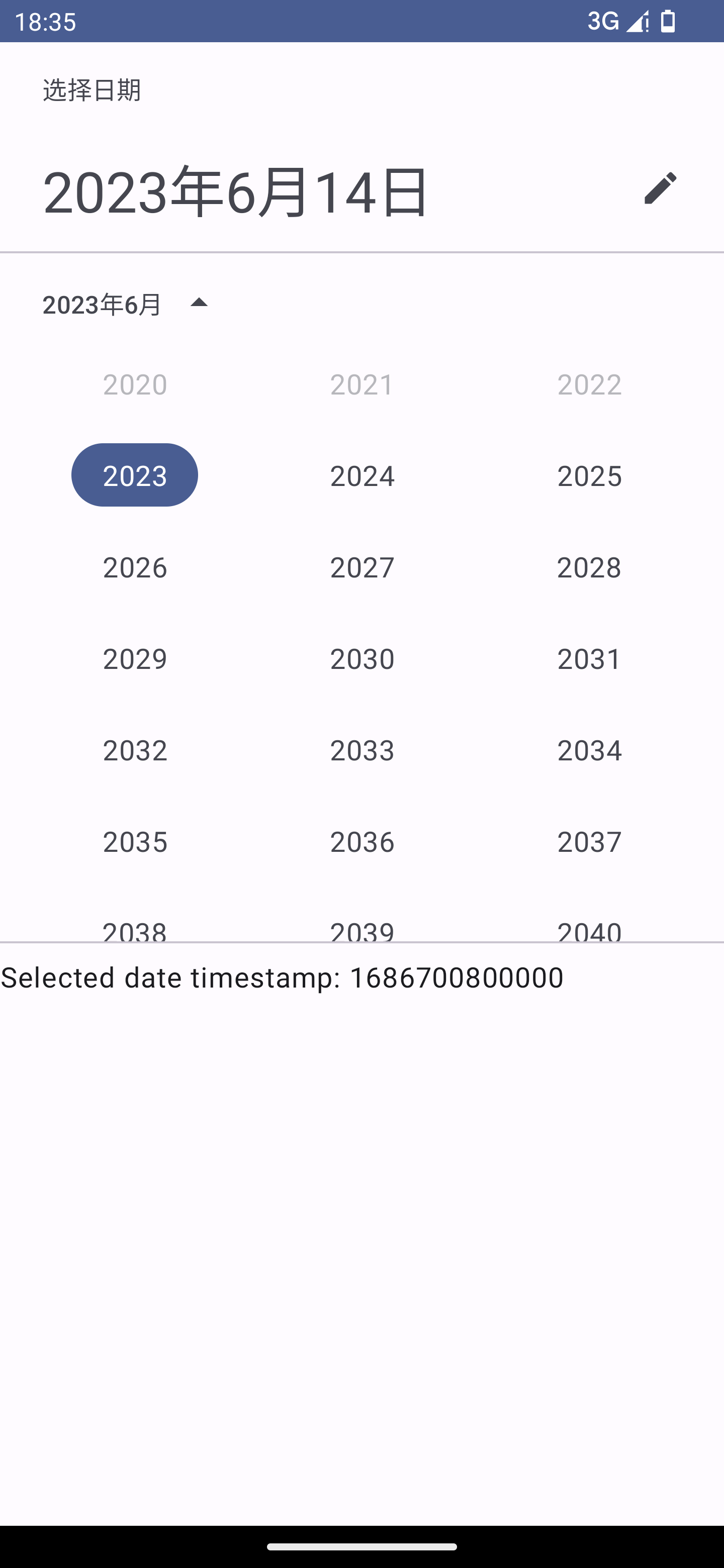Switch to text input with pencil icon

pos(660,188)
